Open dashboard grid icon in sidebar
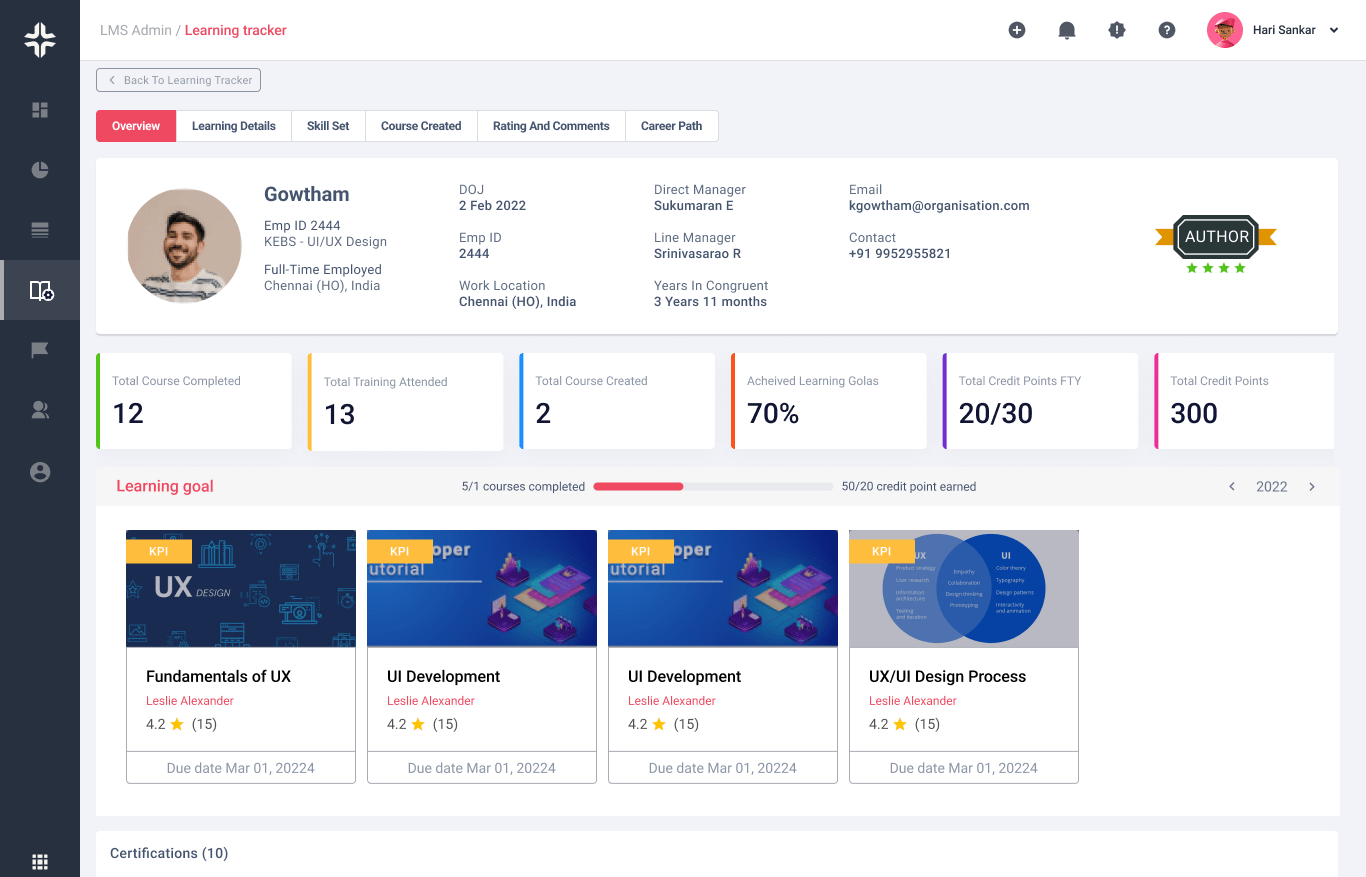 40,110
